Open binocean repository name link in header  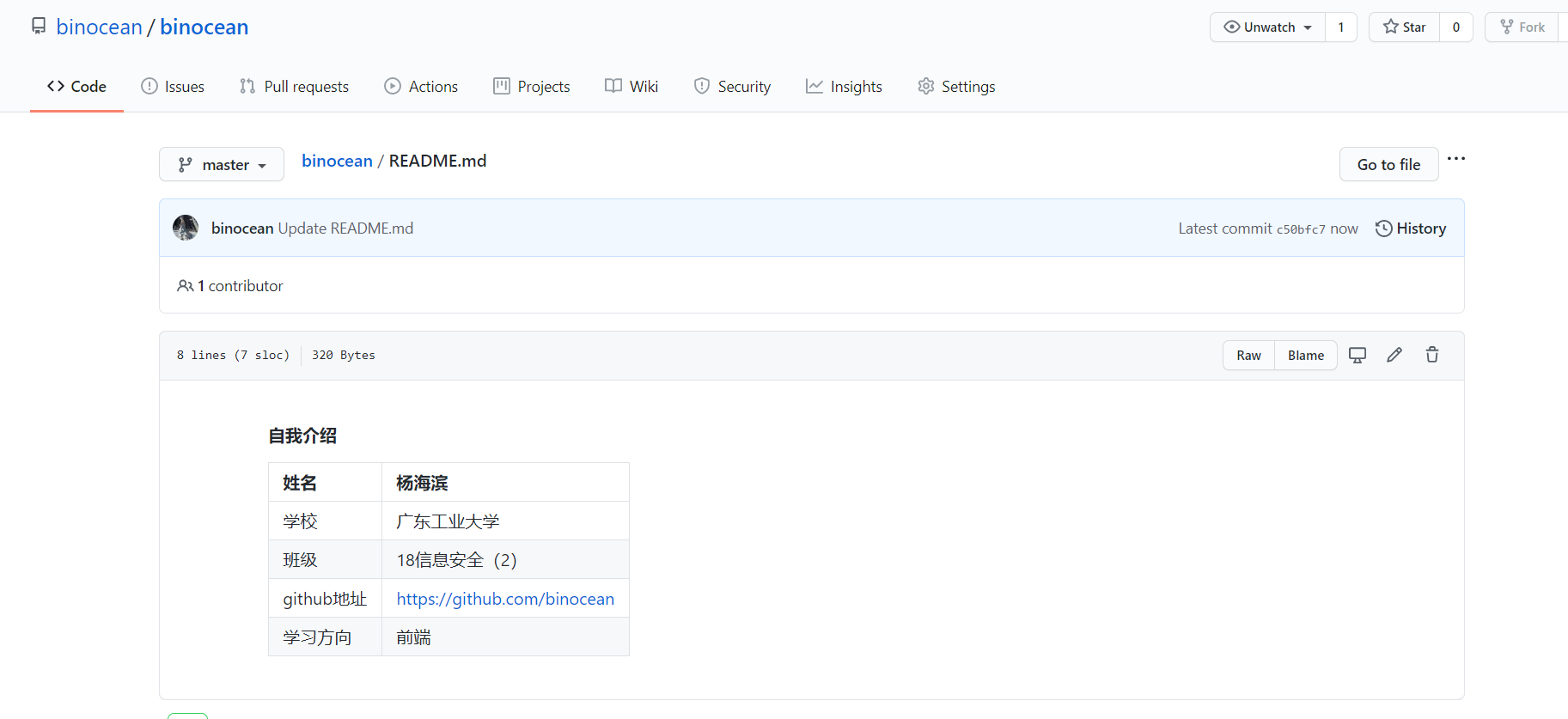(204, 27)
